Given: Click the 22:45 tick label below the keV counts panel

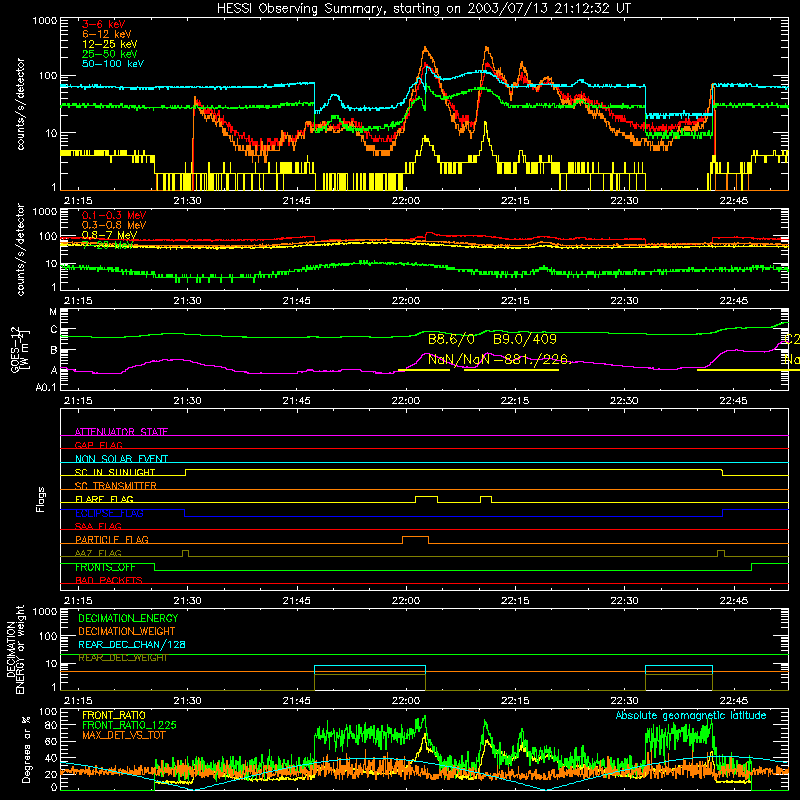Looking at the screenshot, I should [734, 201].
